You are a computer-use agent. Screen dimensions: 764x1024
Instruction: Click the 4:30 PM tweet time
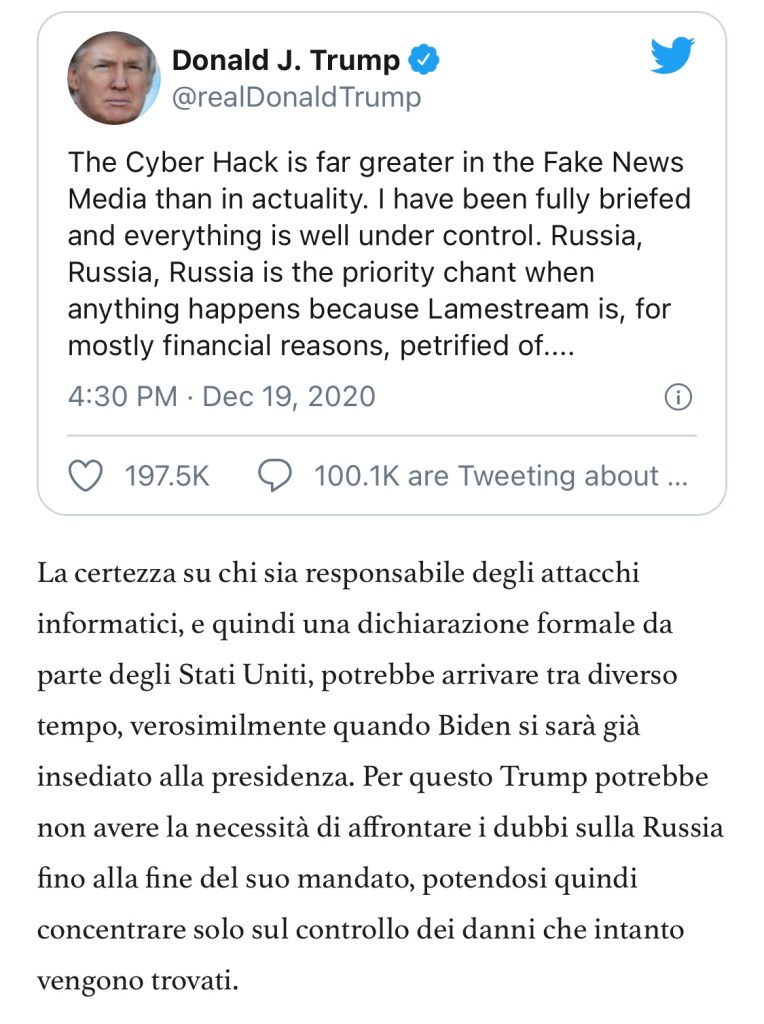click(122, 397)
